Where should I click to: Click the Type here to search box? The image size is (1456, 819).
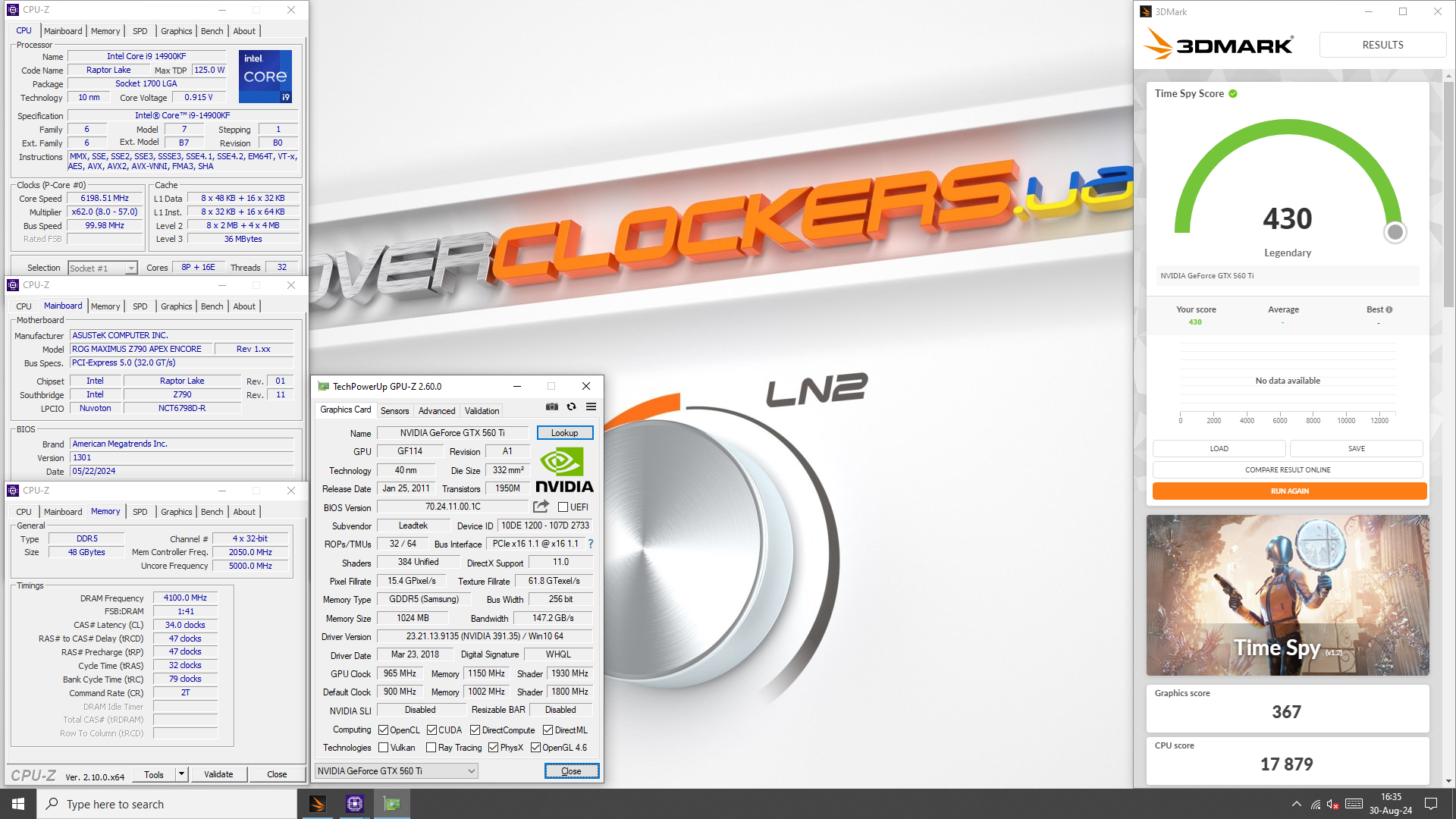pos(167,804)
